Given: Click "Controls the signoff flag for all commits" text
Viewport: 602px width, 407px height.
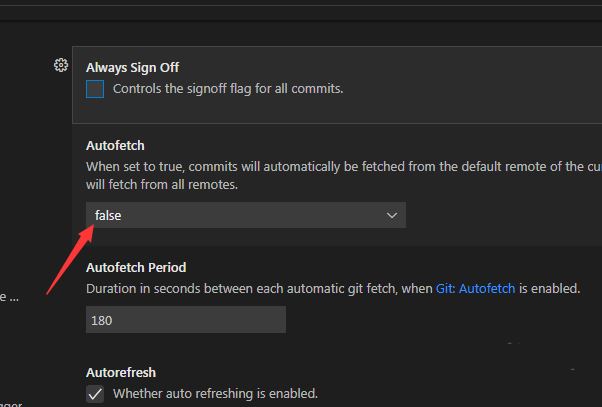Looking at the screenshot, I should 228,88.
